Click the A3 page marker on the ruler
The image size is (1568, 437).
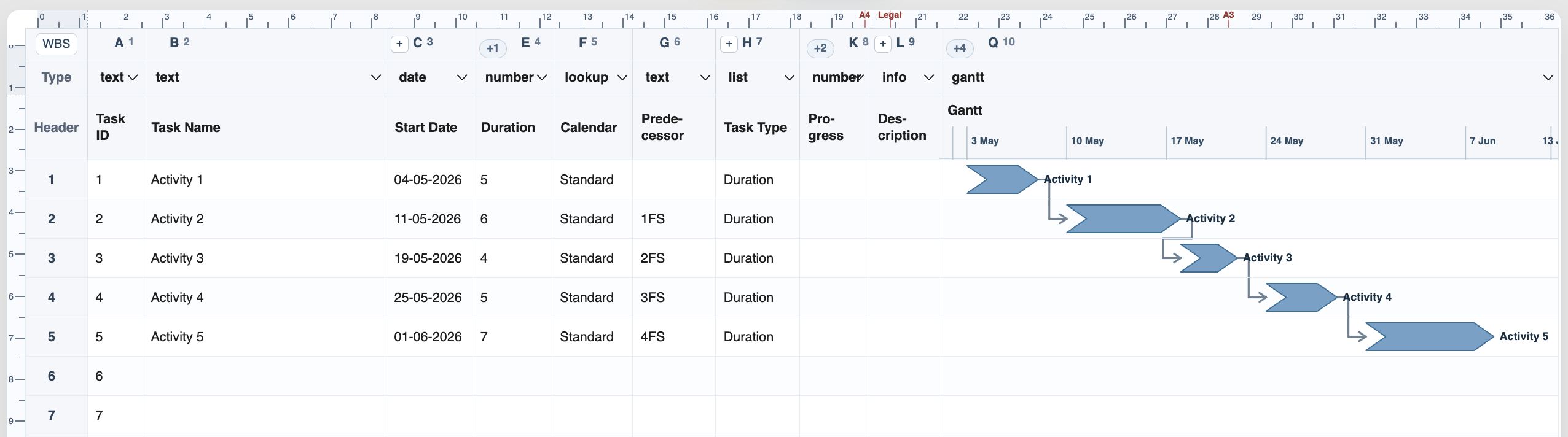(1228, 15)
